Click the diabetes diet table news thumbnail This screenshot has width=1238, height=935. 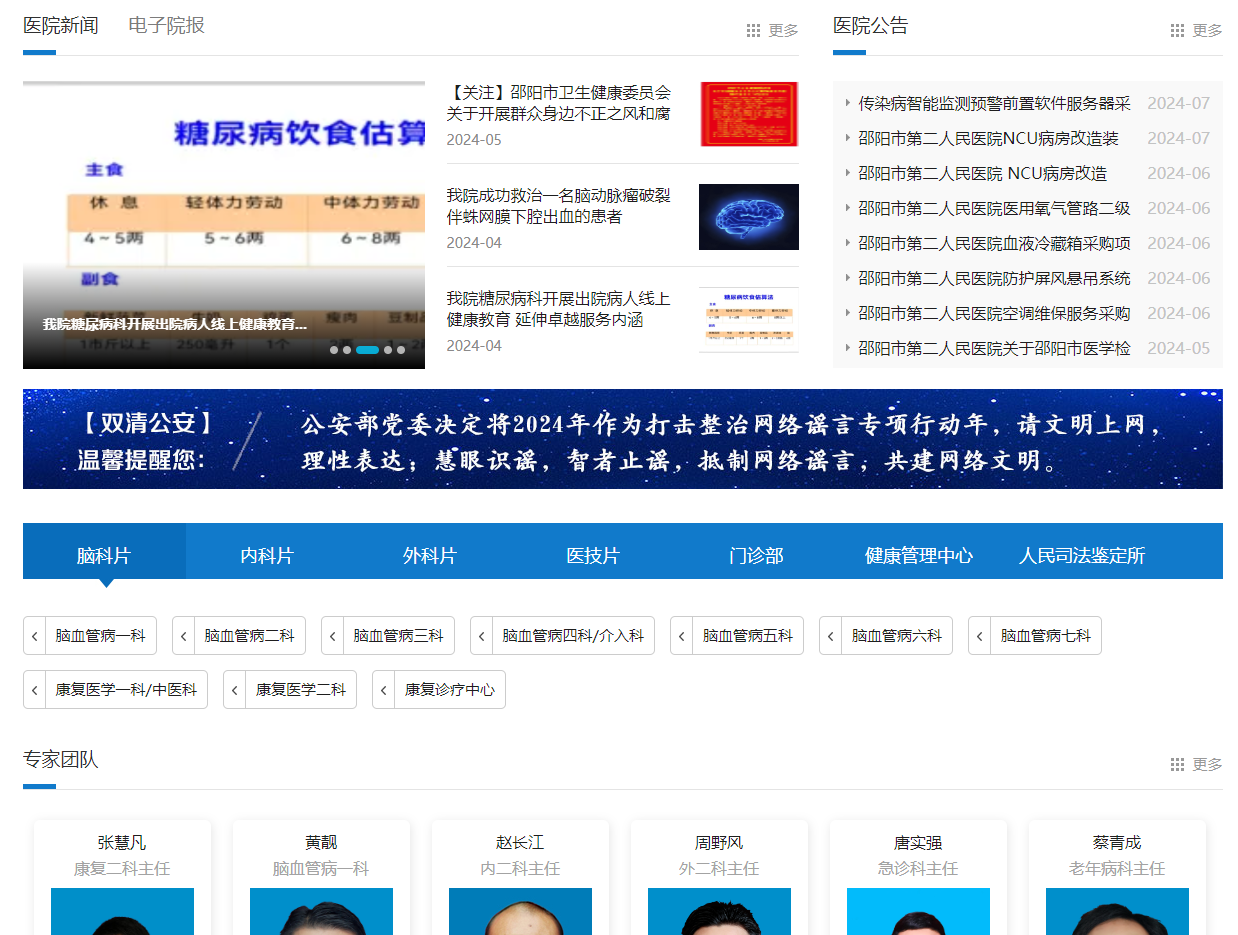pos(749,320)
